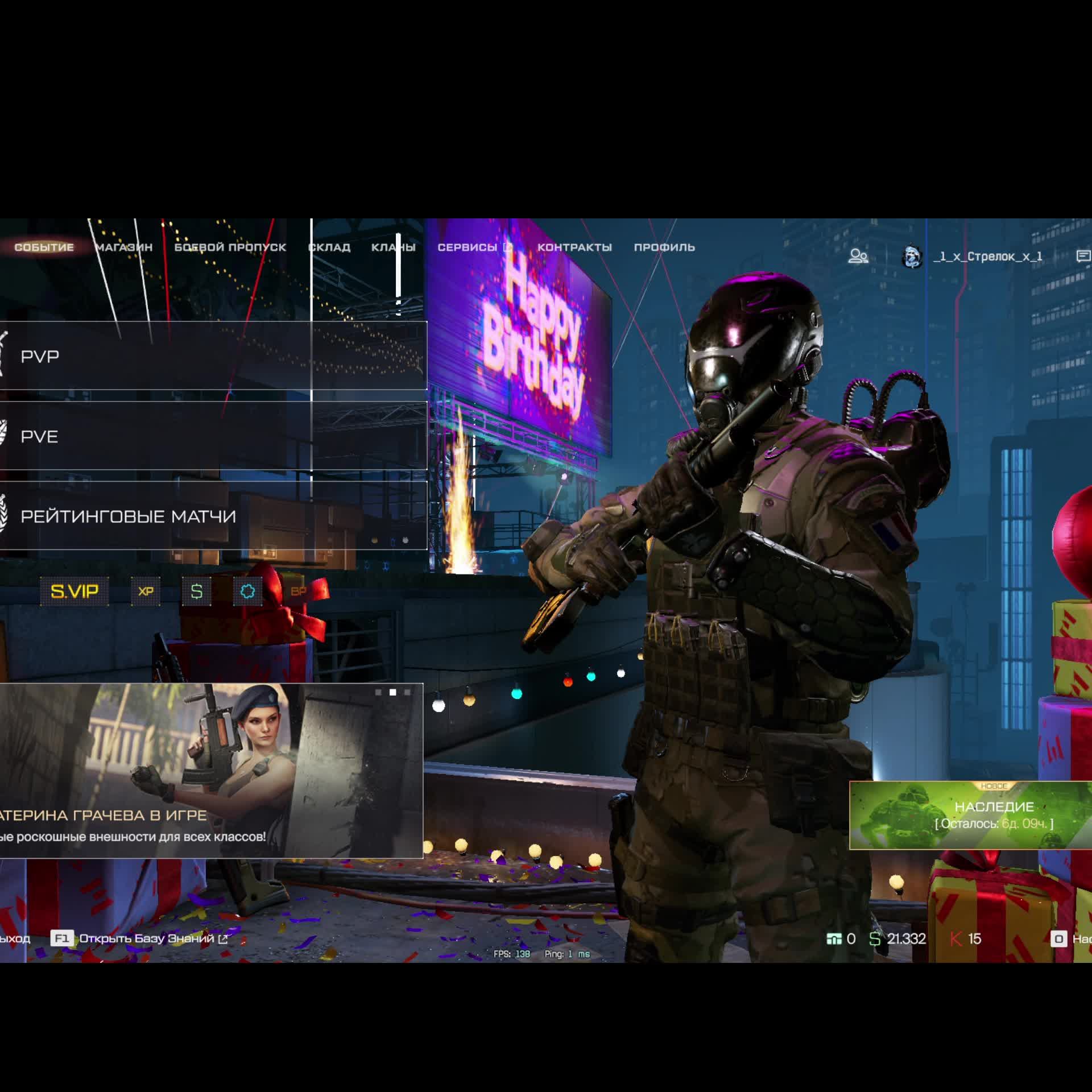The image size is (1092, 1092).
Task: Open the friends list icon
Action: pyautogui.click(x=858, y=257)
